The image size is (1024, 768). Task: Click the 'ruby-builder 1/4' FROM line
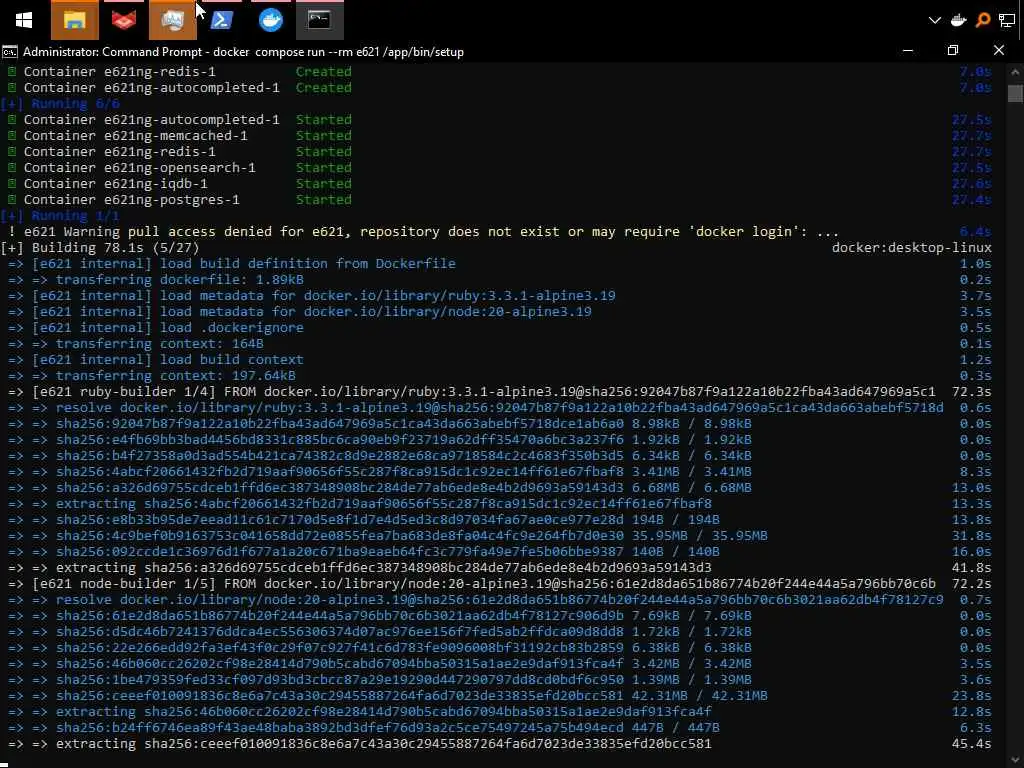click(x=500, y=392)
